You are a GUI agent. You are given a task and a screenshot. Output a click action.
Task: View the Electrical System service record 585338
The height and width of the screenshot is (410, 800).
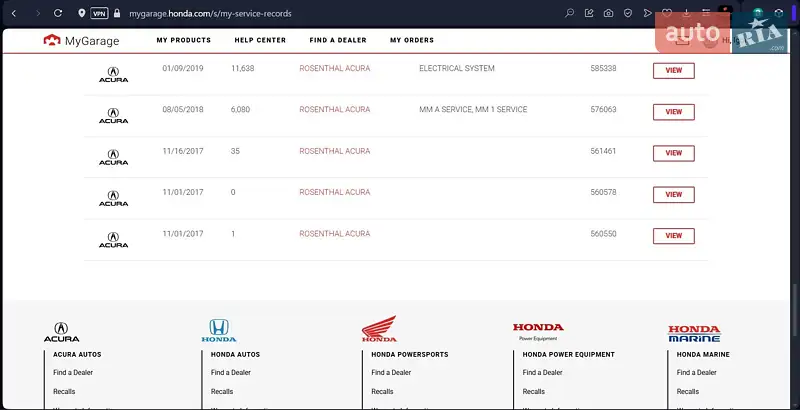click(x=673, y=70)
